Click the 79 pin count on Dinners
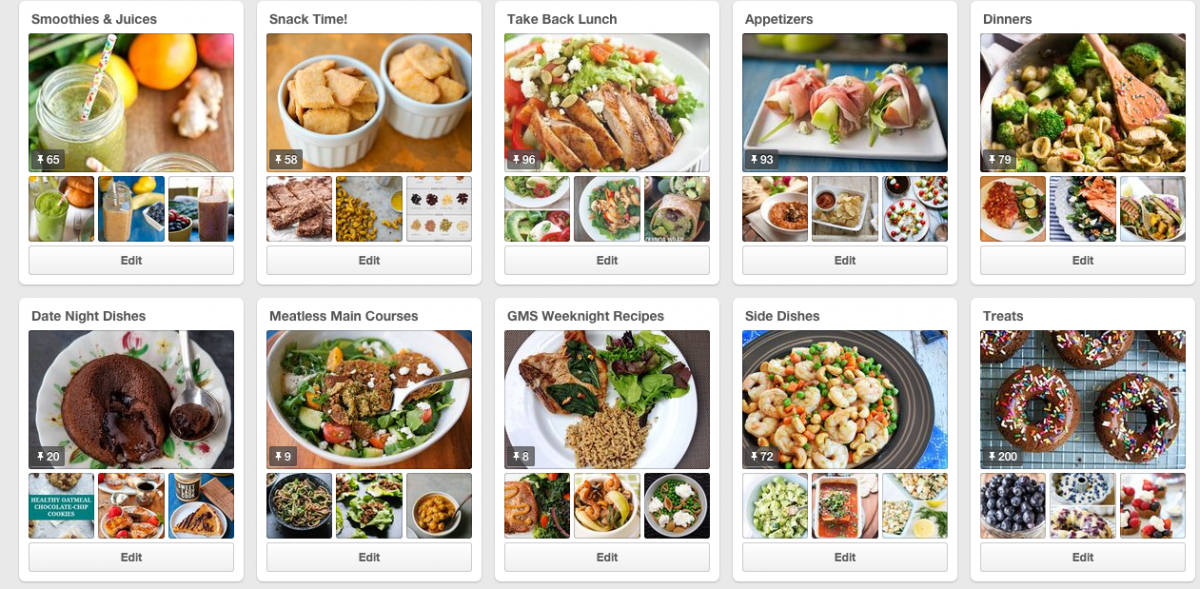Screen dimensions: 1200x589 click(999, 160)
